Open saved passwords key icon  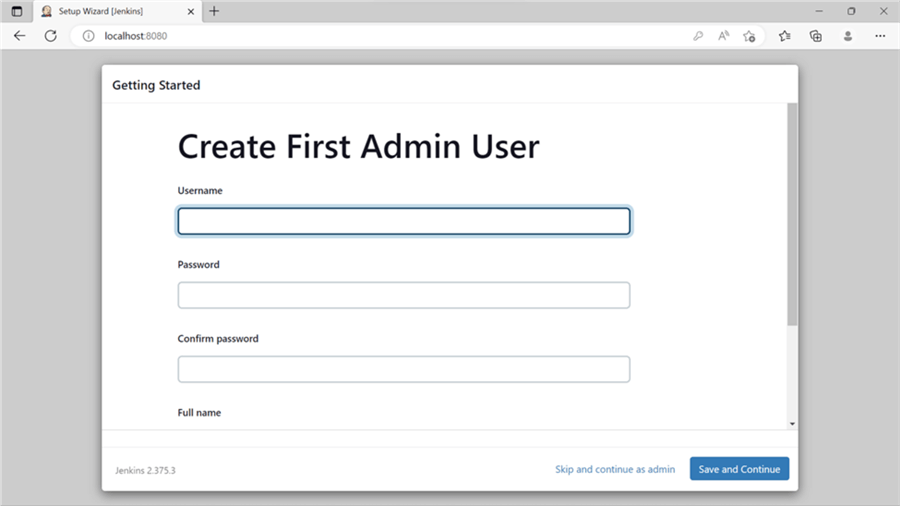coord(698,36)
